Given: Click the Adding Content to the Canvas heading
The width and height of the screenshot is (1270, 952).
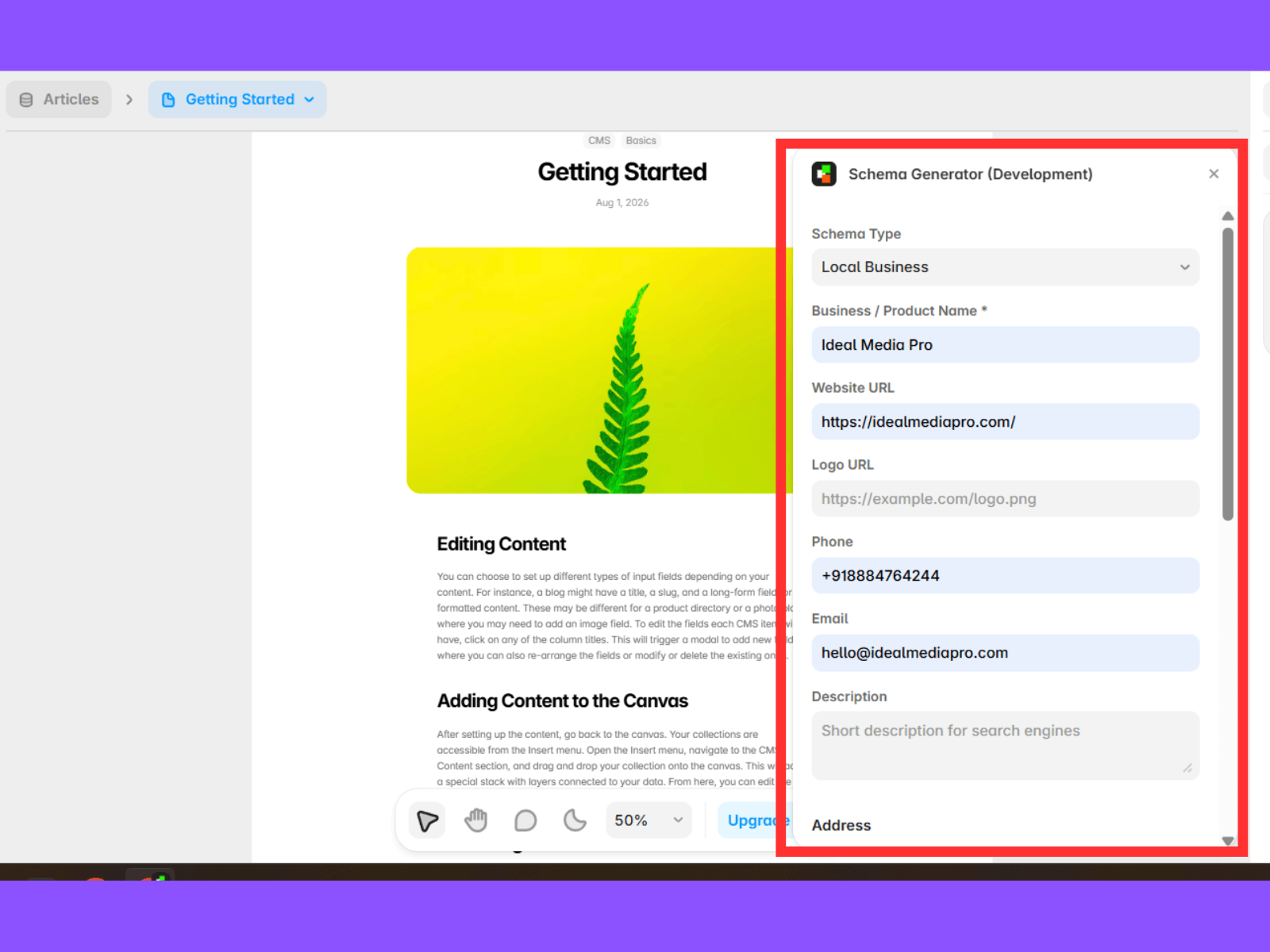Looking at the screenshot, I should pyautogui.click(x=563, y=701).
